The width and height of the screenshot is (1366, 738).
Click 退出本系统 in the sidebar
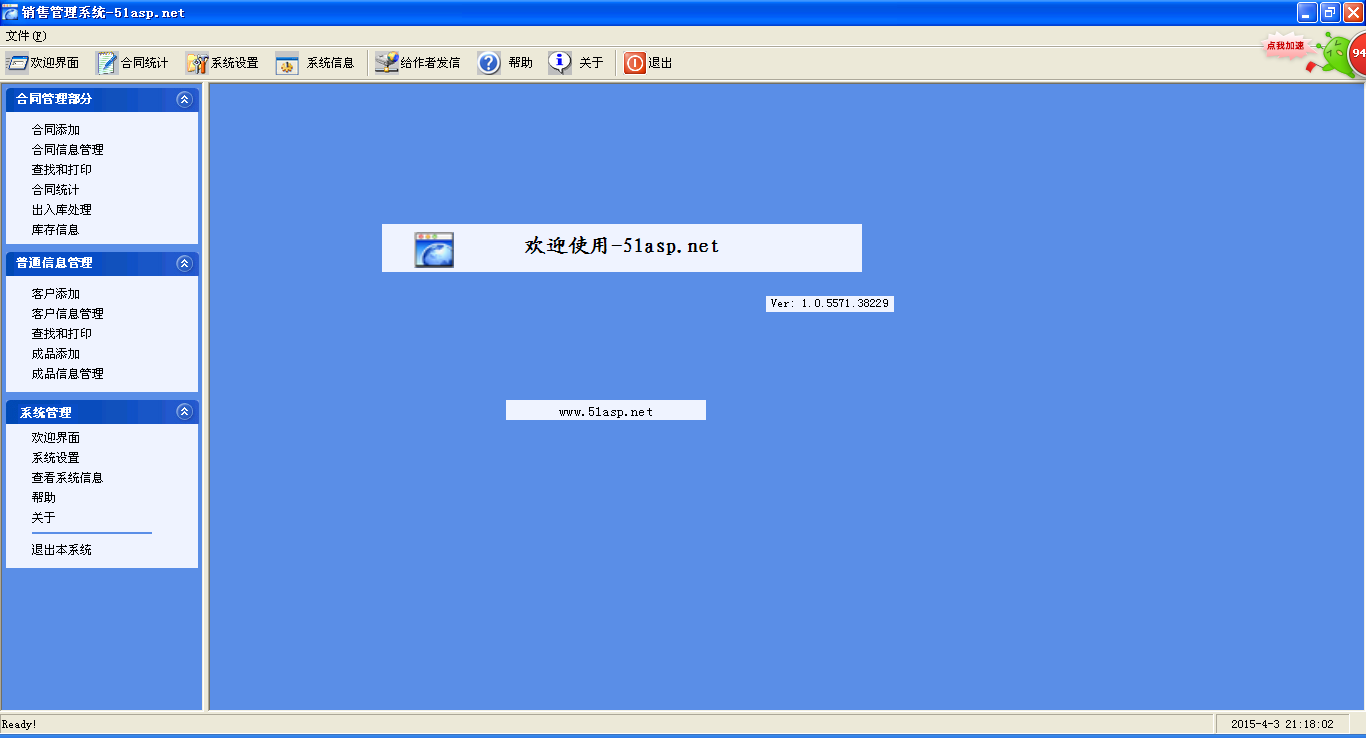(62, 550)
